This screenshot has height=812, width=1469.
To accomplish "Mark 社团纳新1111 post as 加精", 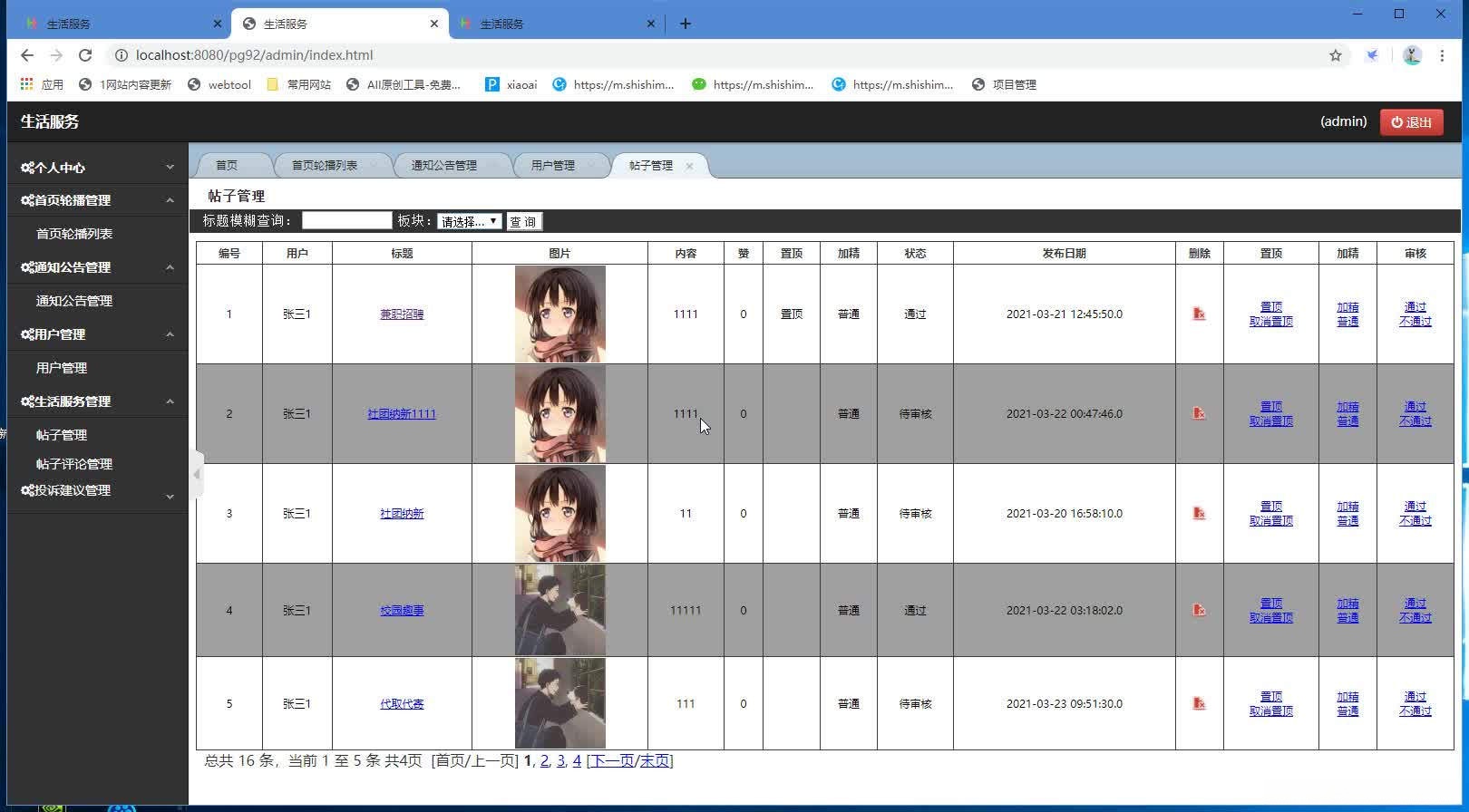I will pos(1347,407).
